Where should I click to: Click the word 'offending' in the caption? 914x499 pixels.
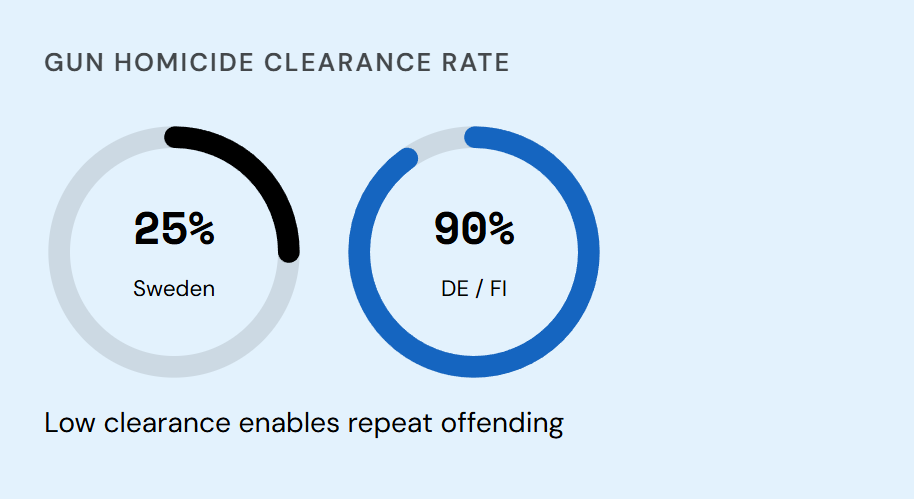point(502,423)
